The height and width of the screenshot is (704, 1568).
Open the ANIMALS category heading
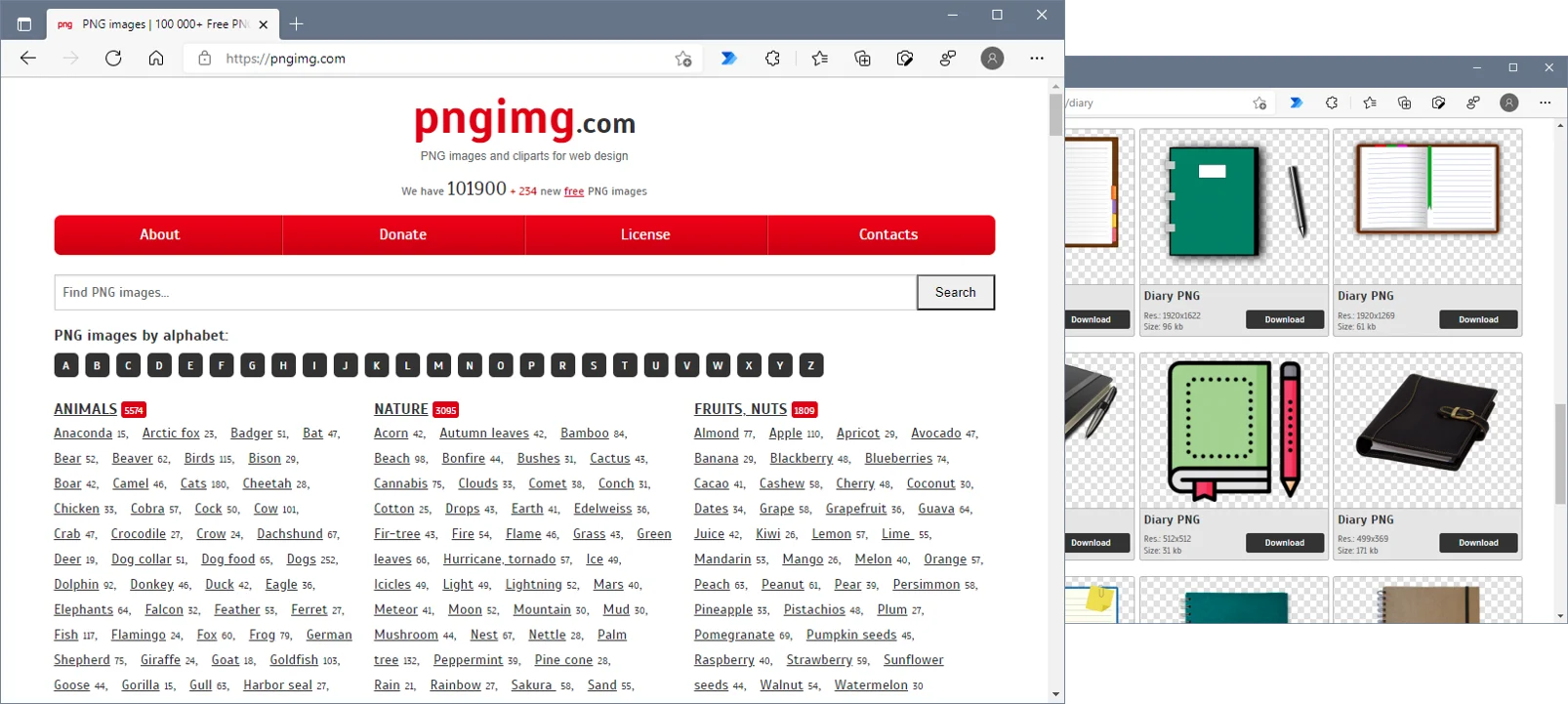point(86,409)
